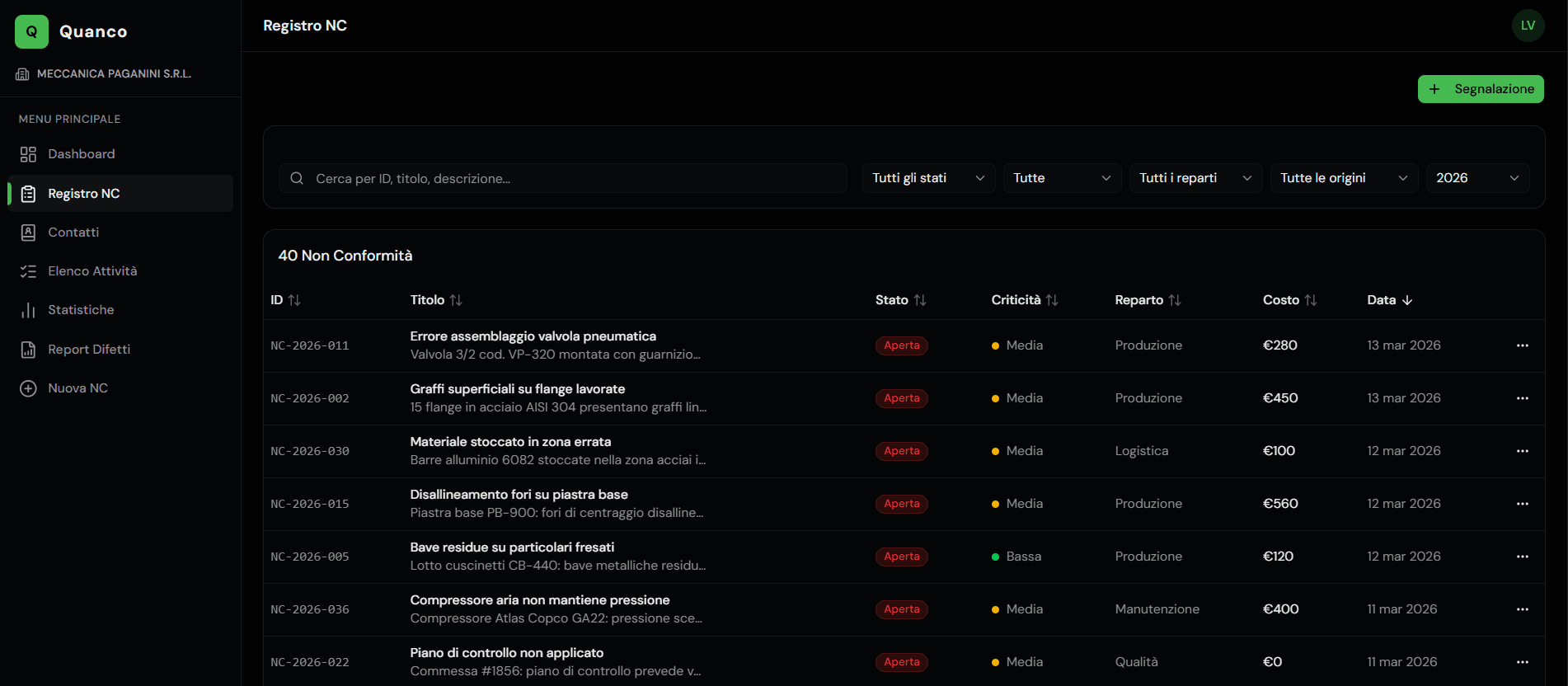The height and width of the screenshot is (686, 1568).
Task: Click the search field for ID, titolo
Action: [x=563, y=178]
